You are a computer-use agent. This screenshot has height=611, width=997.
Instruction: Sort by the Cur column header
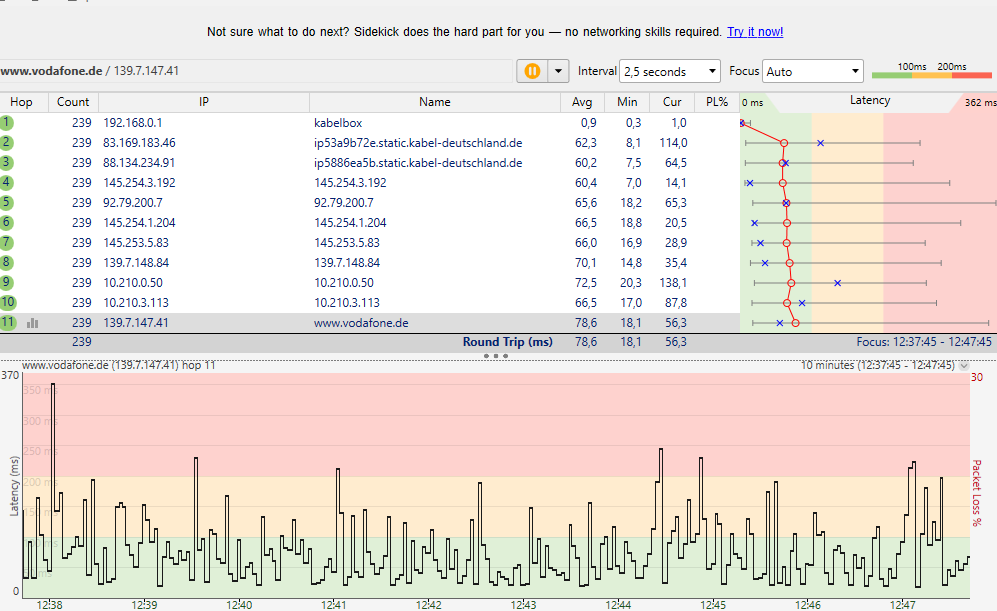[672, 102]
